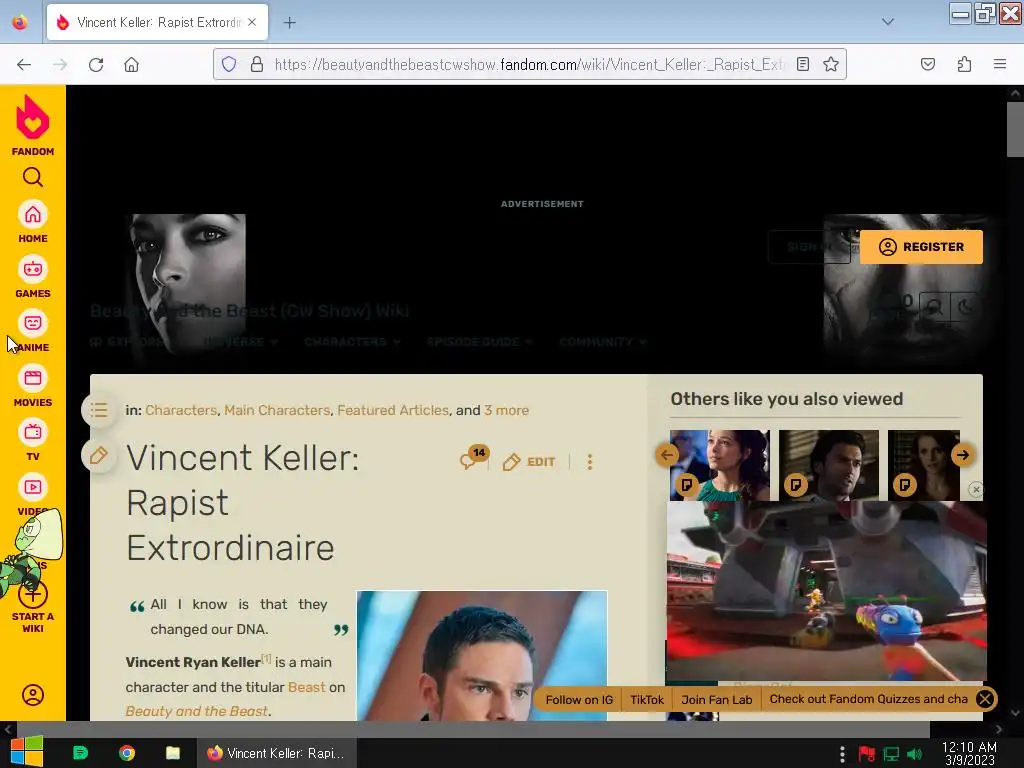Reload the page with refresh icon
Screen dimensions: 1024x768
pos(96,64)
